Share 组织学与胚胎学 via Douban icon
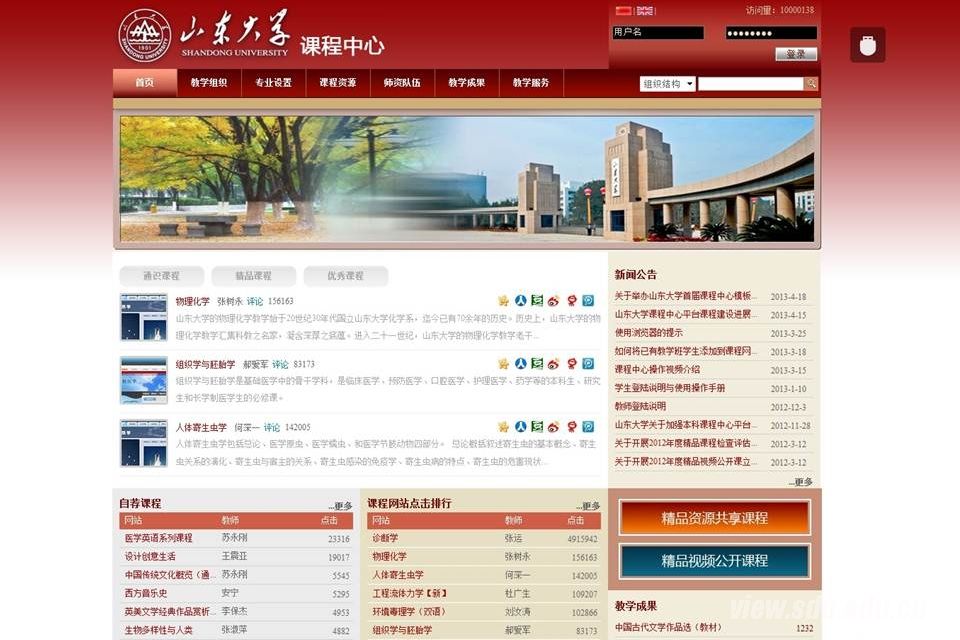The height and width of the screenshot is (640, 960). coord(537,364)
